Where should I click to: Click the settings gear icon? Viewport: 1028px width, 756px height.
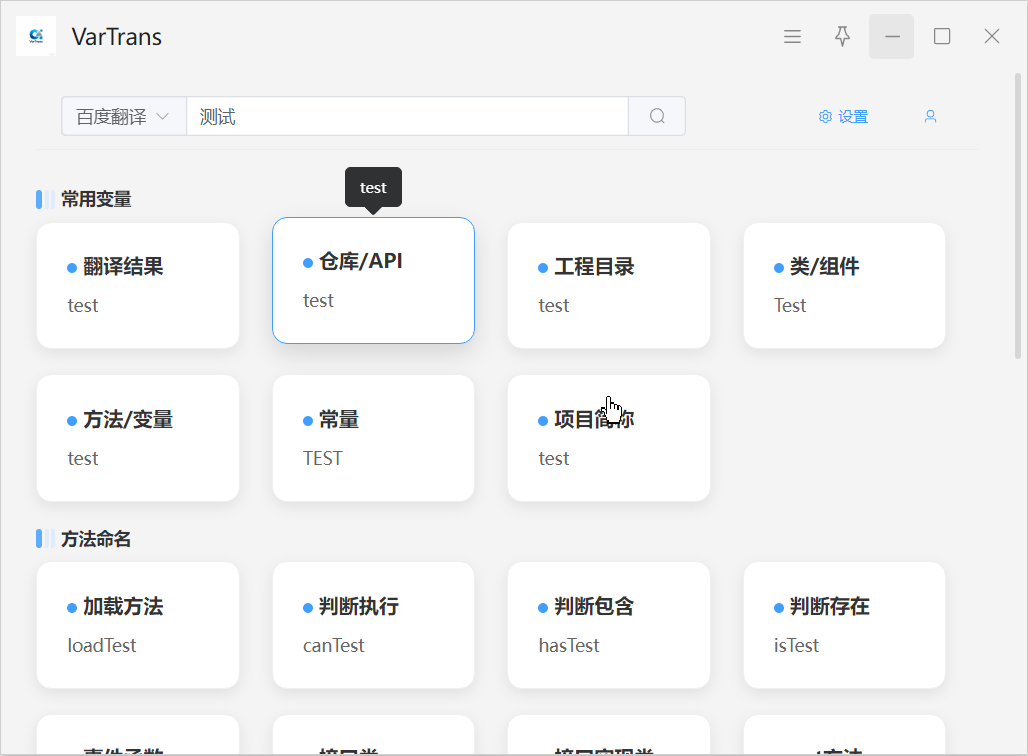[x=825, y=117]
